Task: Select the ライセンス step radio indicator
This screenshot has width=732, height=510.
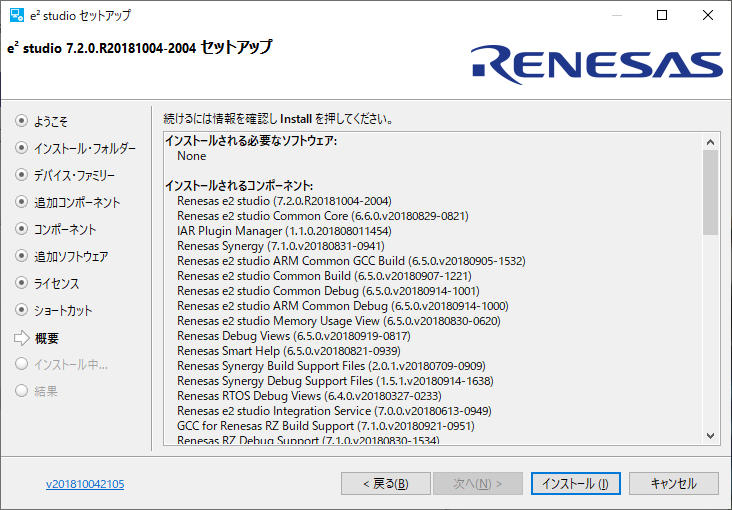Action: 21,283
